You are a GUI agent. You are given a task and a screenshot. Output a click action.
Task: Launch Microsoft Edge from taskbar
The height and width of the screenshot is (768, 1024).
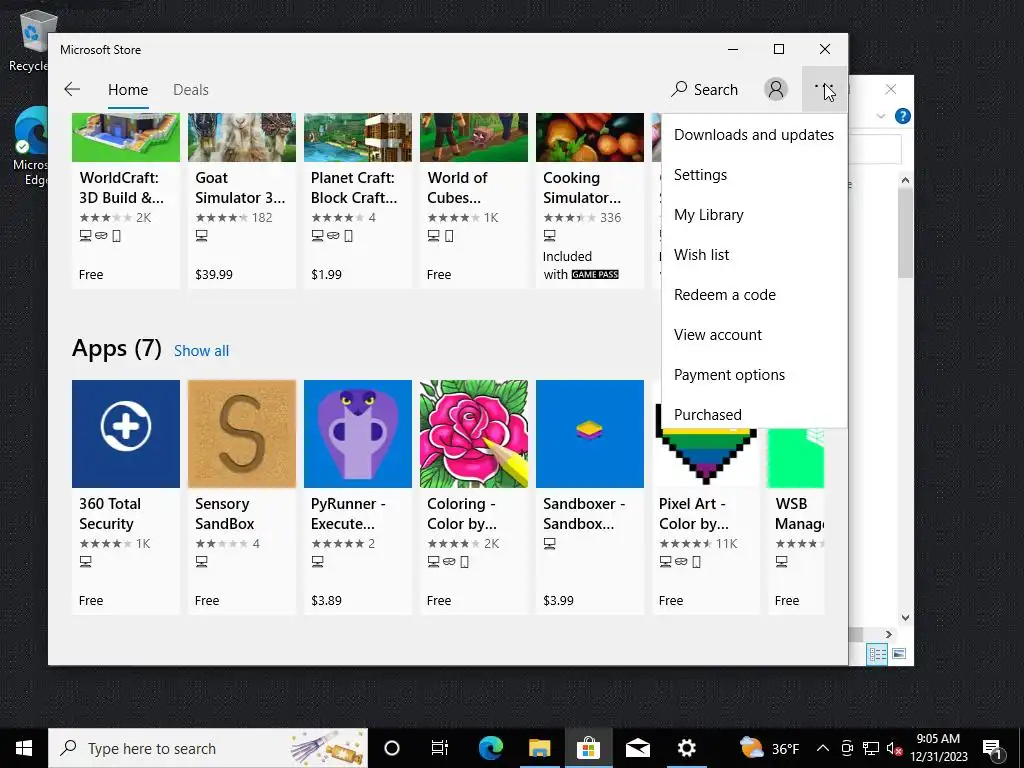coord(490,748)
